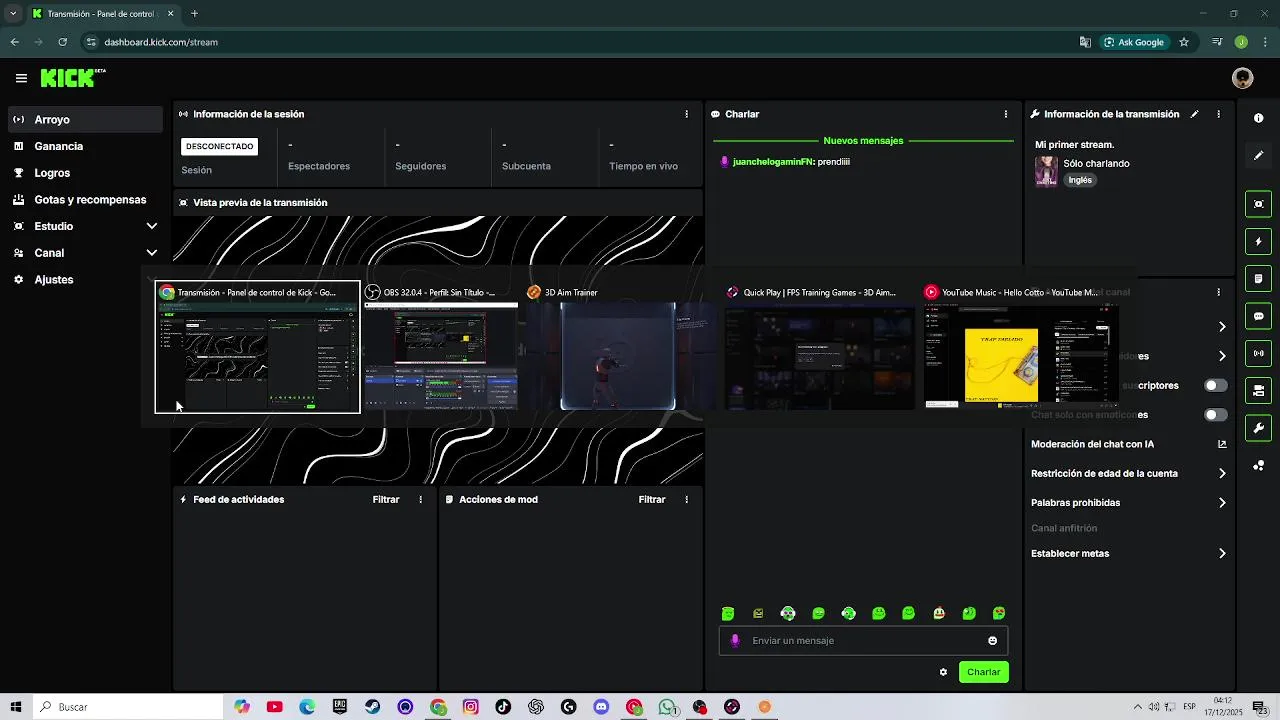
Task: Open the profile avatar menu
Action: point(1242,78)
